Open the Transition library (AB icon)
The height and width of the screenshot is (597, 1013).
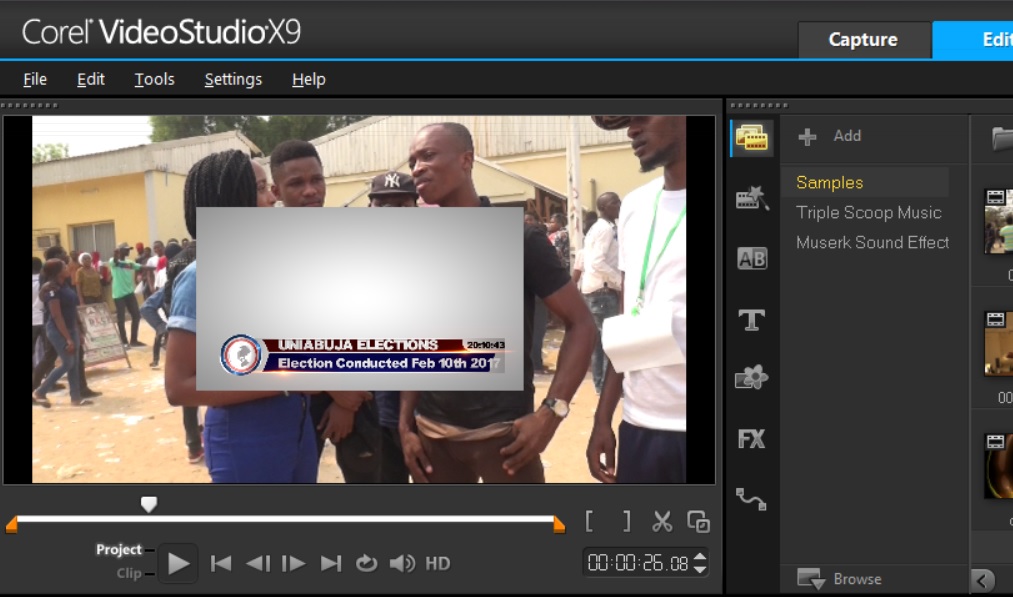752,258
